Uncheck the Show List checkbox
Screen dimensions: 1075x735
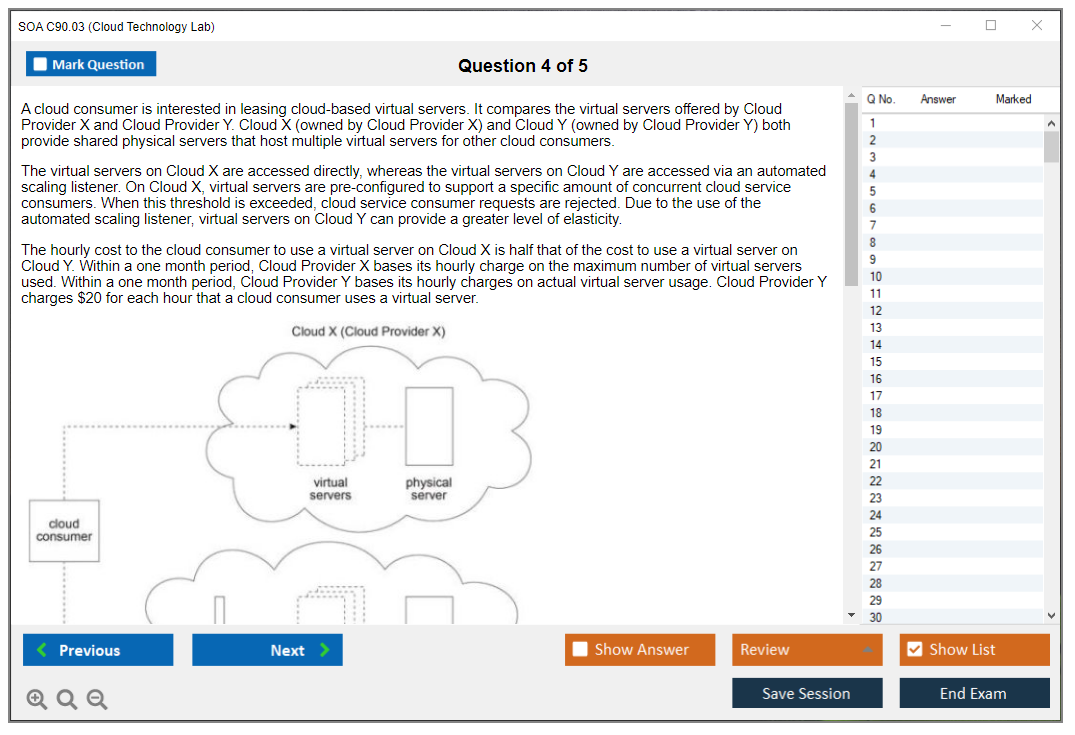click(x=914, y=650)
